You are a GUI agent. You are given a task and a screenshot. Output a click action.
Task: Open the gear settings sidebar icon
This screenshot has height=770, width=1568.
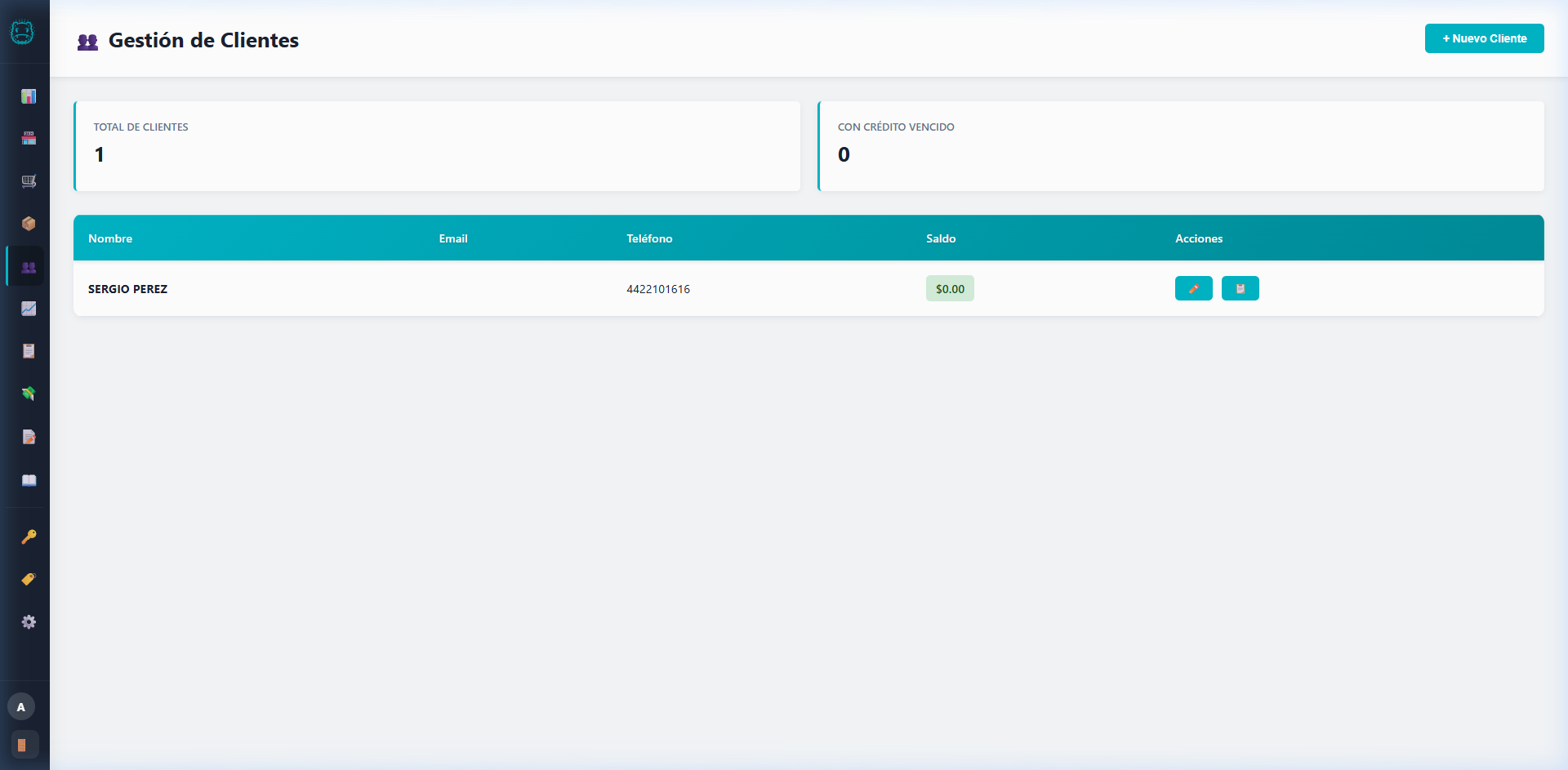tap(29, 622)
